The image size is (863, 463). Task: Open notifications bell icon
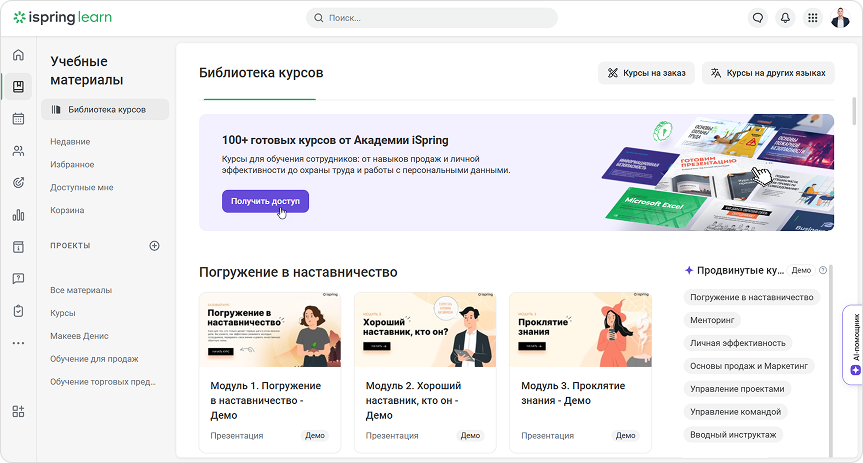pos(785,18)
